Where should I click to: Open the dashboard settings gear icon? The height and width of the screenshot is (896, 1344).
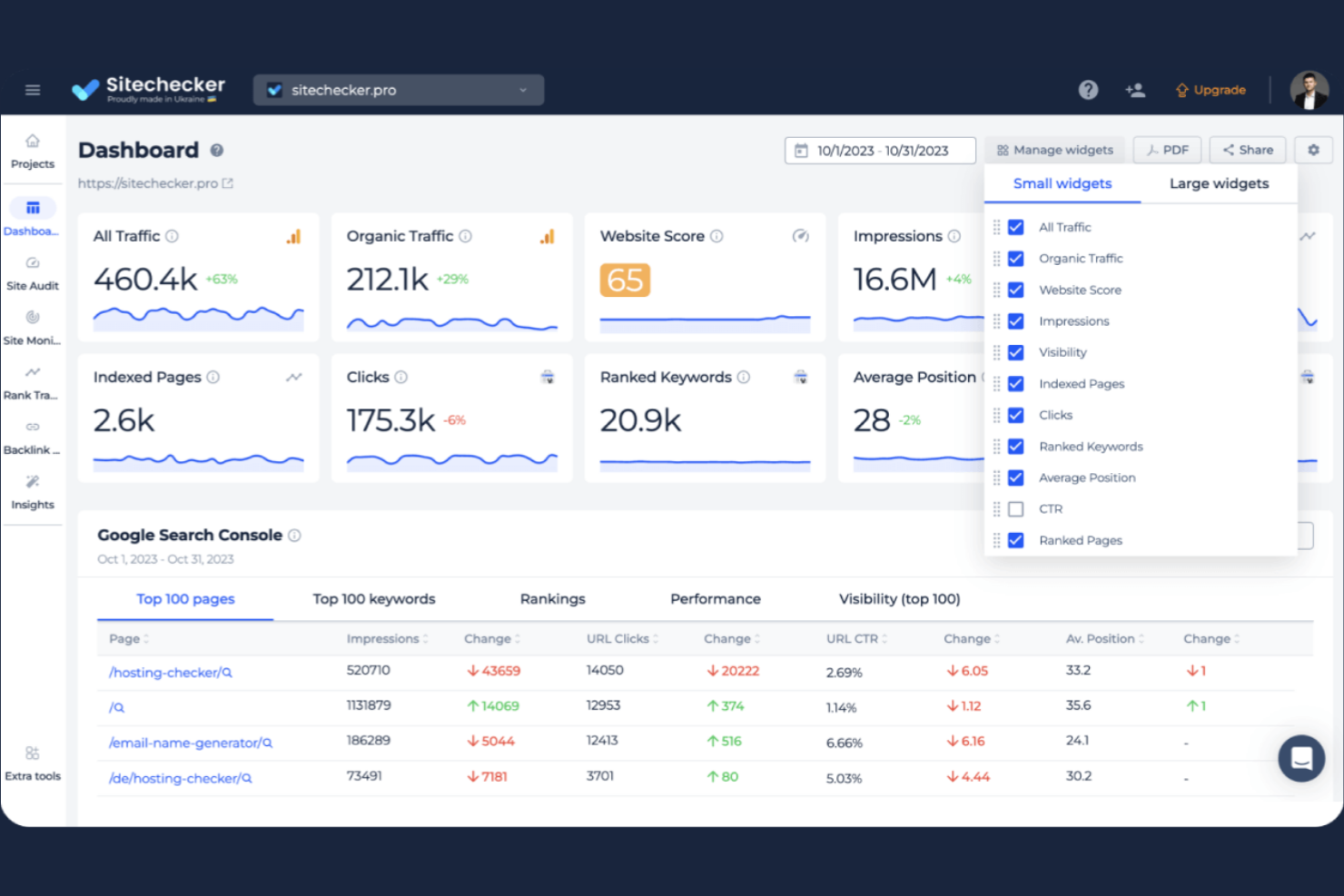1313,150
